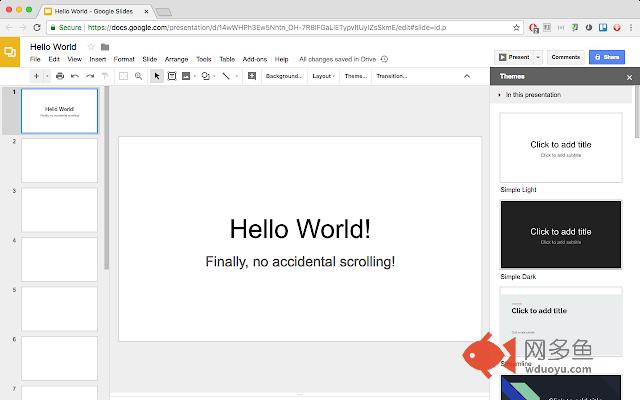Viewport: 640px width, 400px height.
Task: Star the Hello World presentation
Action: 91,46
